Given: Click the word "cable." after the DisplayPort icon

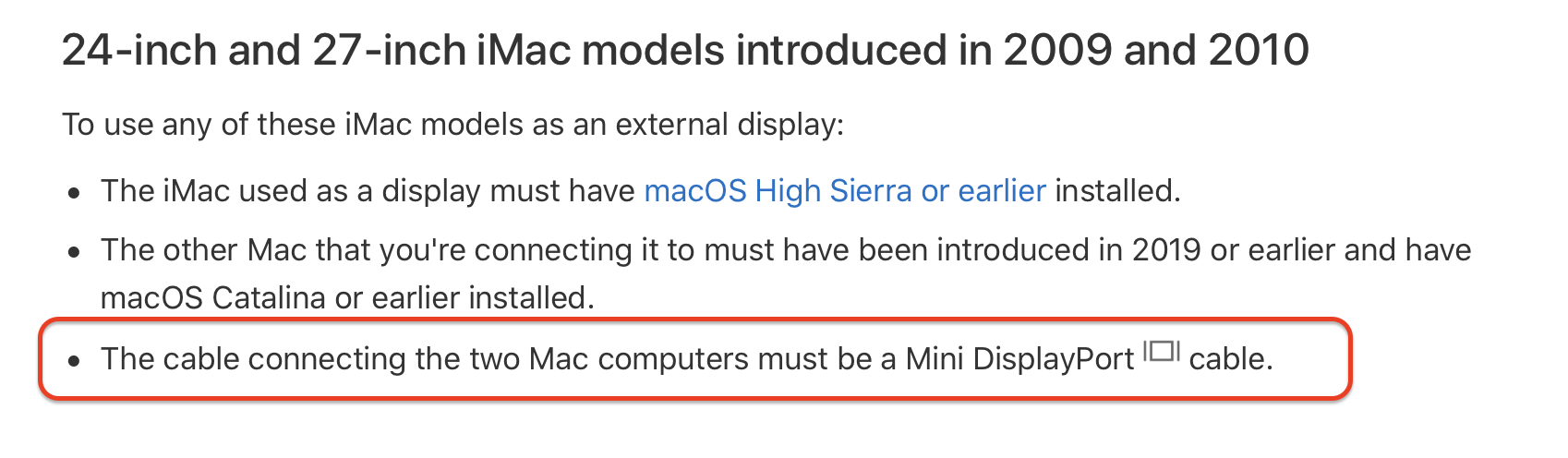Looking at the screenshot, I should [1231, 359].
